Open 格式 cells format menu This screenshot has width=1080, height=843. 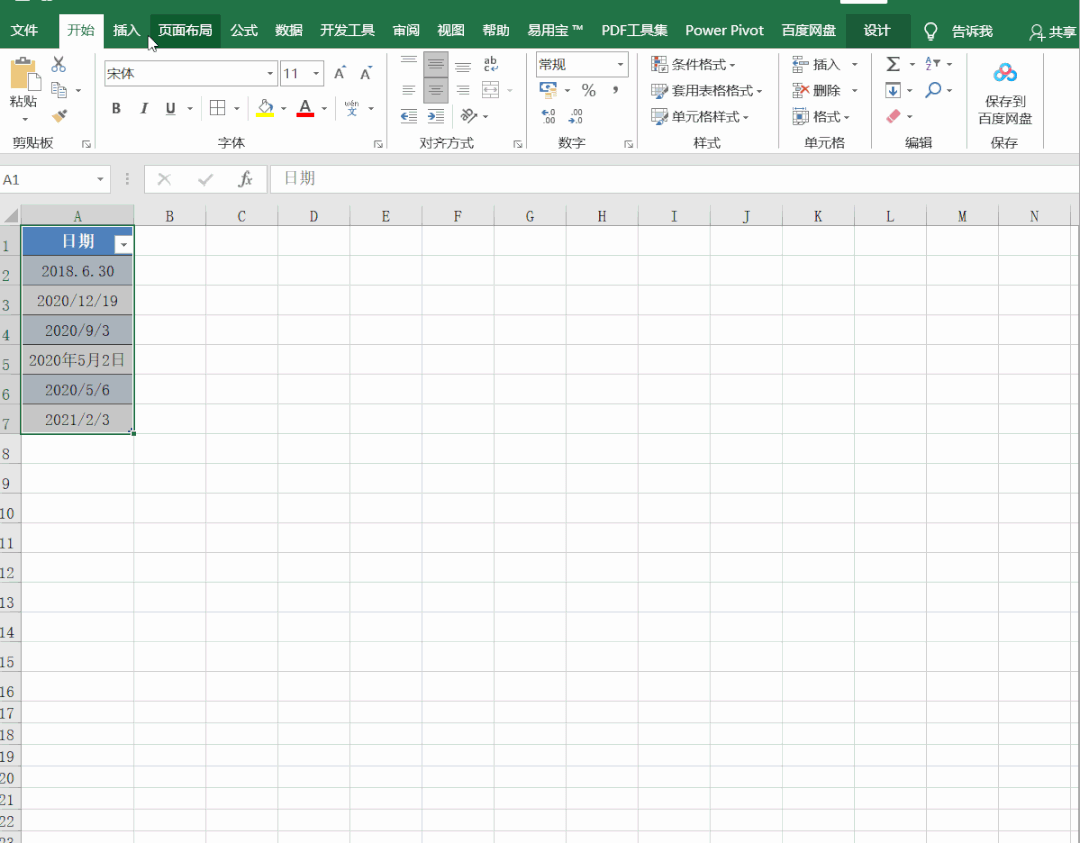(x=821, y=116)
